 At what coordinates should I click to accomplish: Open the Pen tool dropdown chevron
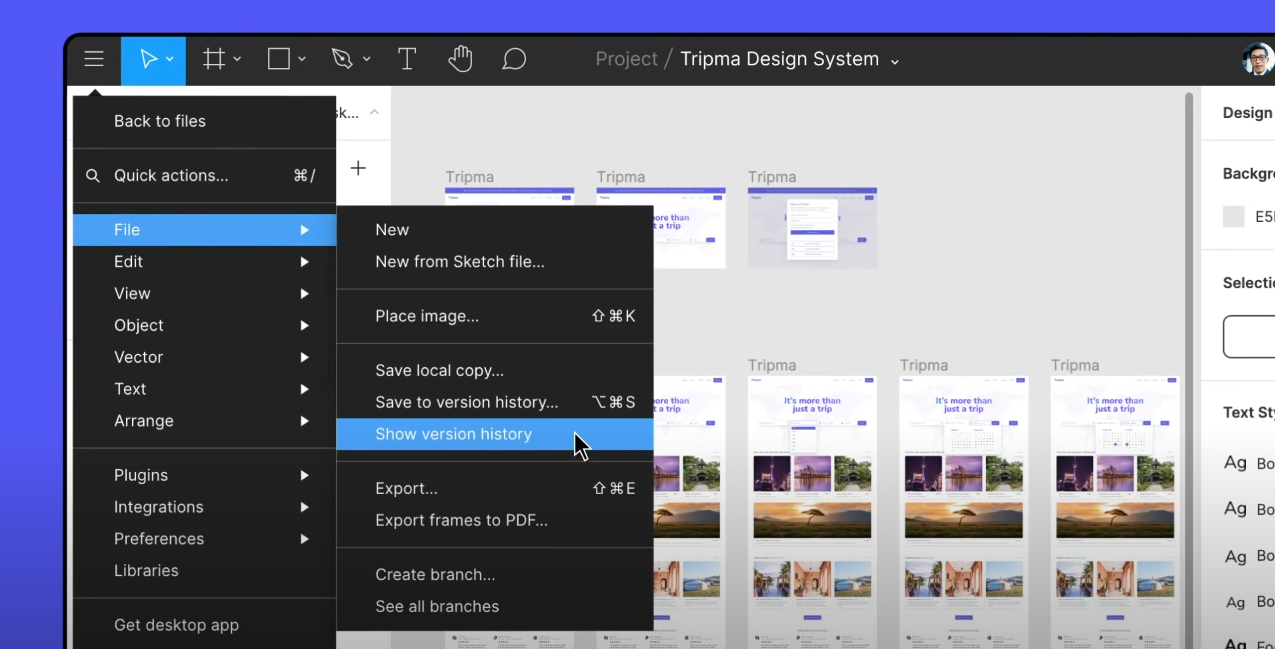point(367,60)
